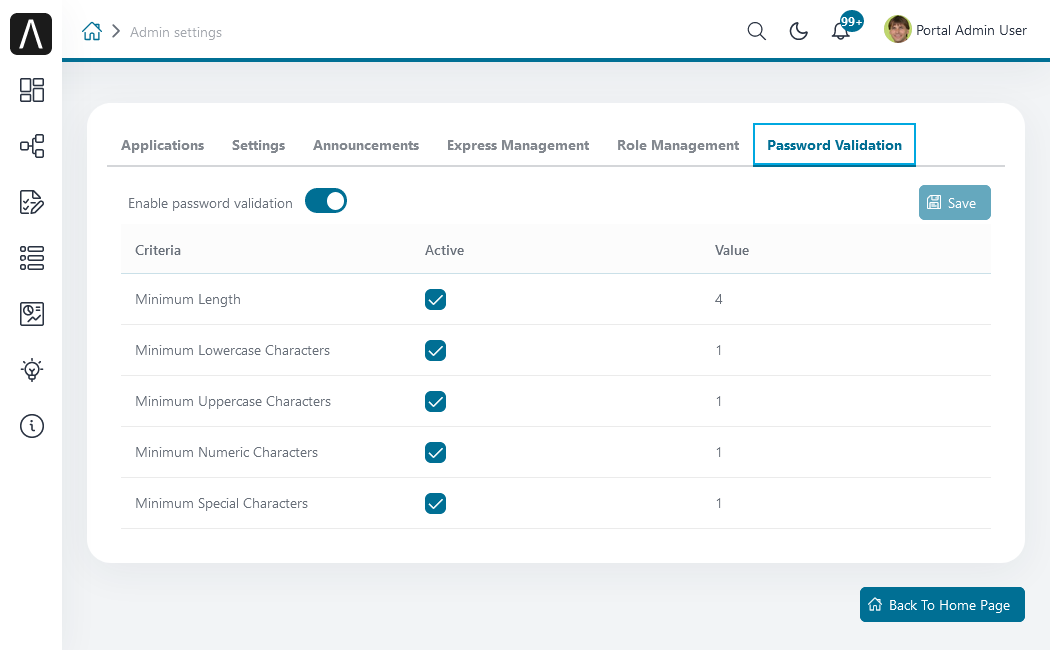Click the Active column header

[x=444, y=250]
